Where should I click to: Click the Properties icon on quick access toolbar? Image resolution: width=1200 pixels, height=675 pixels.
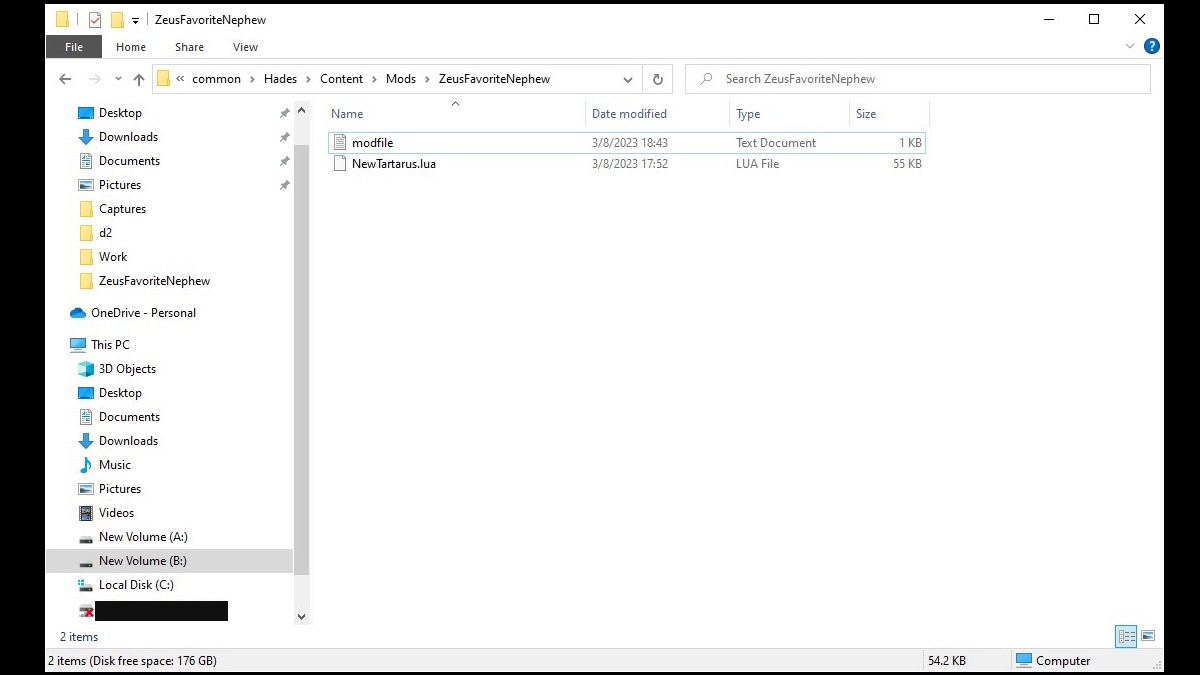[x=93, y=18]
